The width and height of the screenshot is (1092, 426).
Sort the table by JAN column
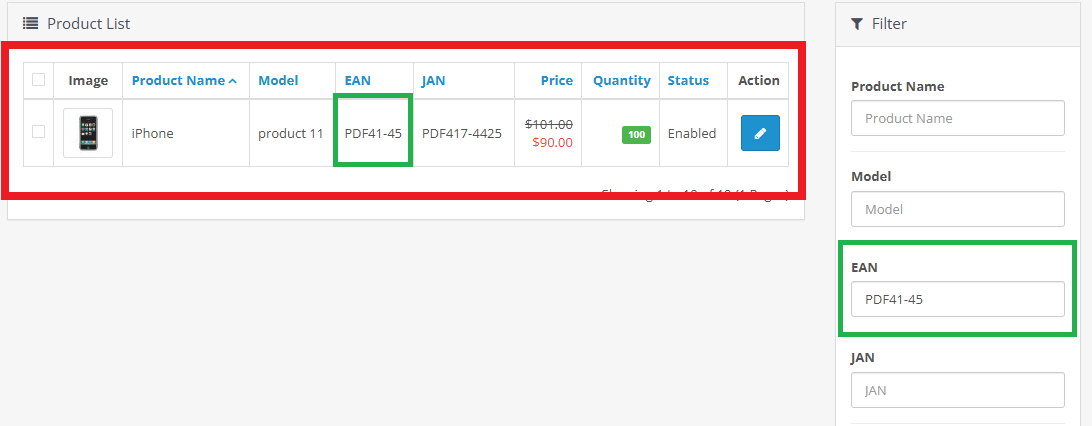434,81
